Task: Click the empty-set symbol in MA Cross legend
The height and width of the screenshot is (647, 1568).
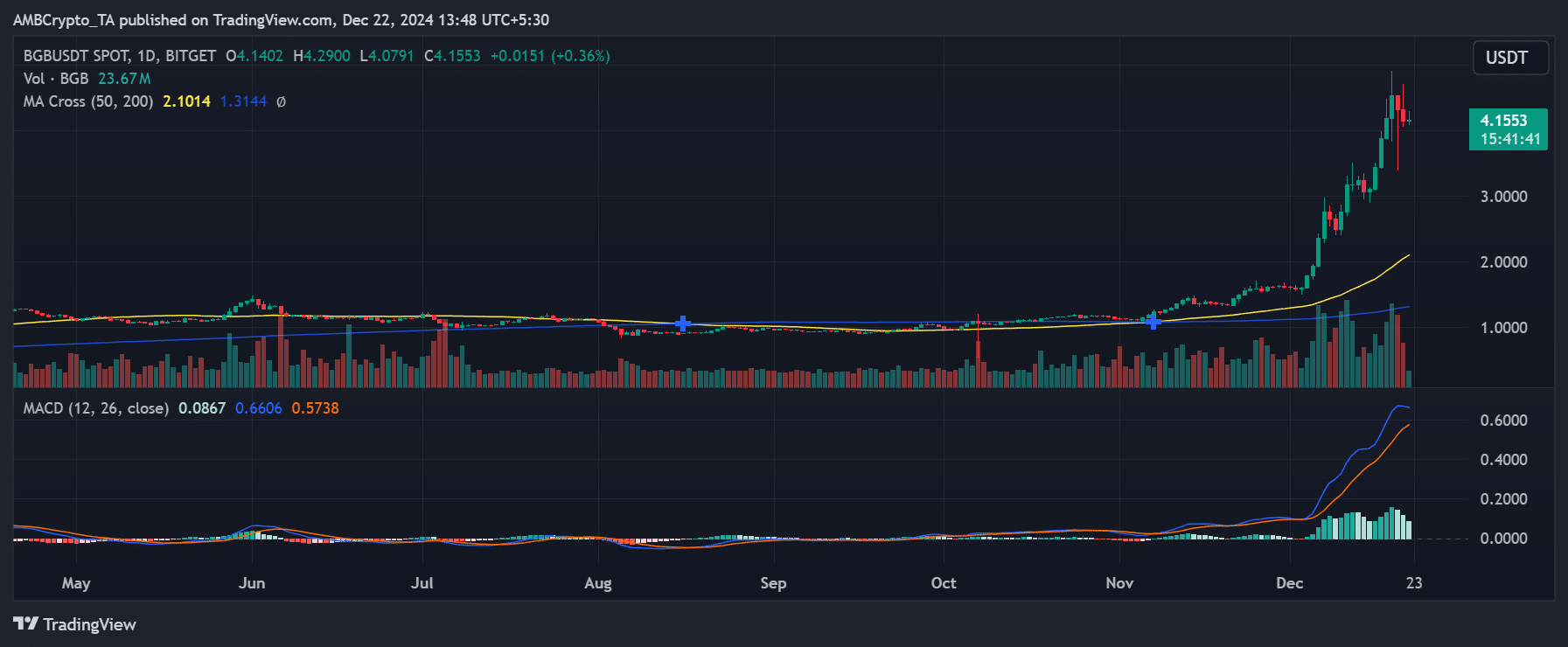Action: point(281,101)
